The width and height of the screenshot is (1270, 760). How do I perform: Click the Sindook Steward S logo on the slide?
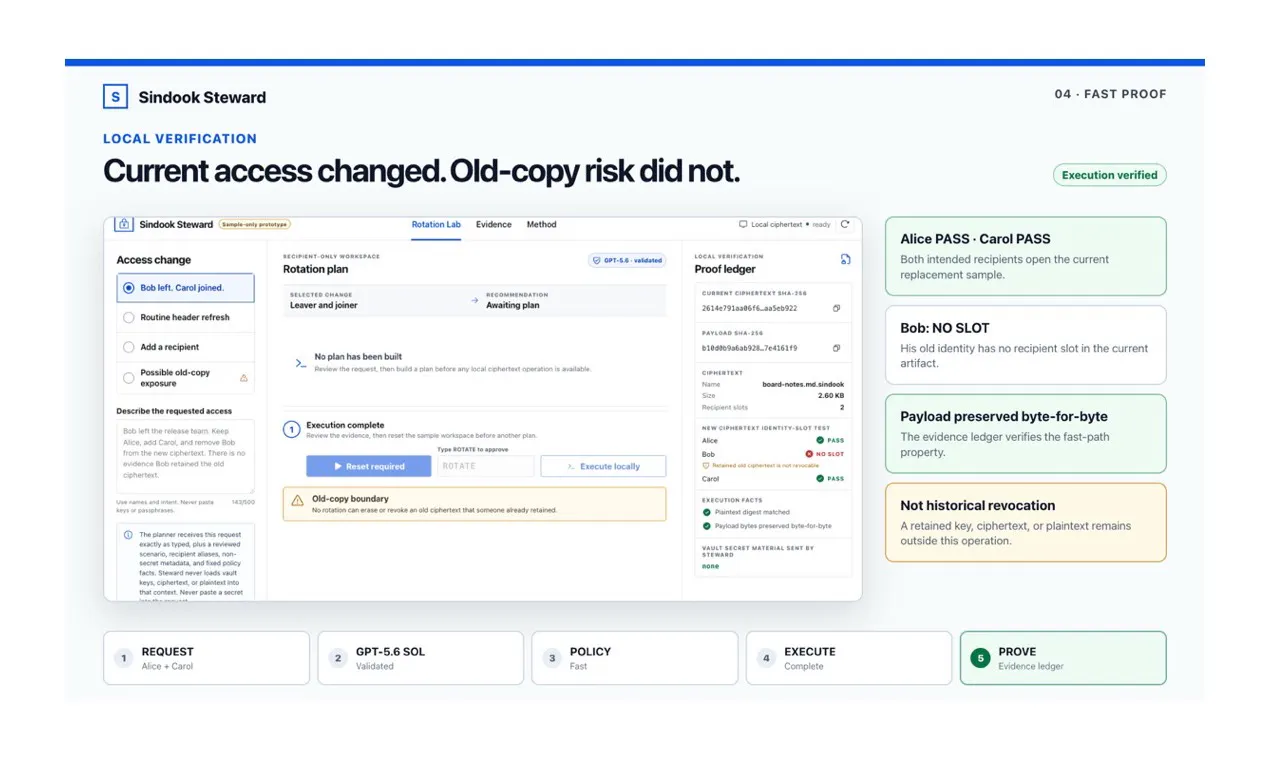(116, 97)
